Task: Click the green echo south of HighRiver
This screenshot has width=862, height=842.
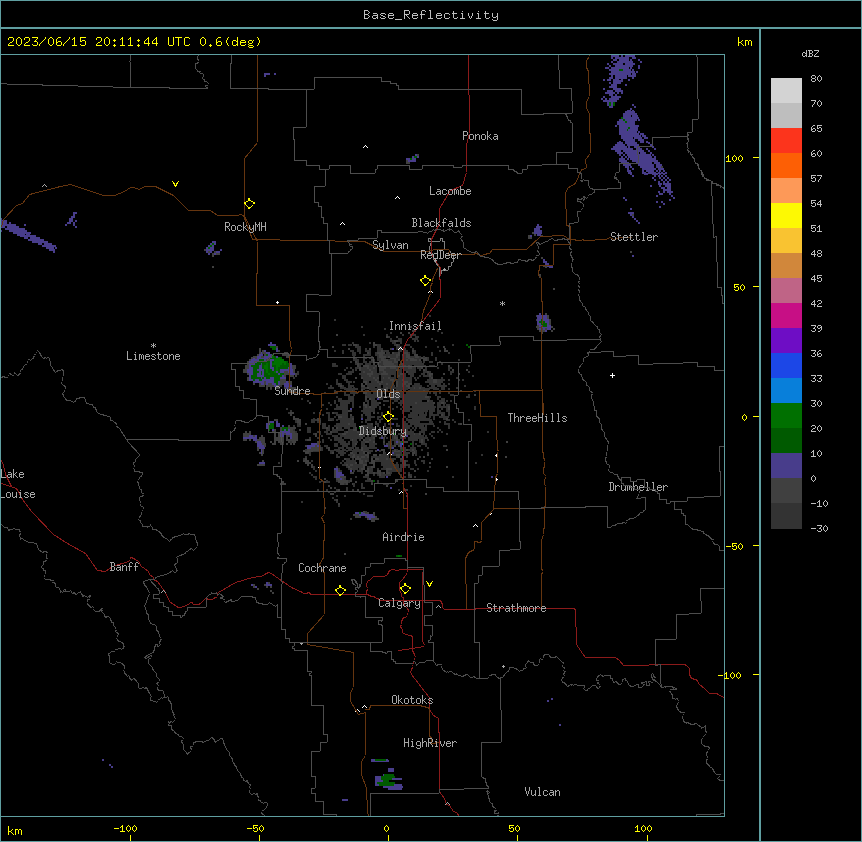Action: tap(388, 780)
